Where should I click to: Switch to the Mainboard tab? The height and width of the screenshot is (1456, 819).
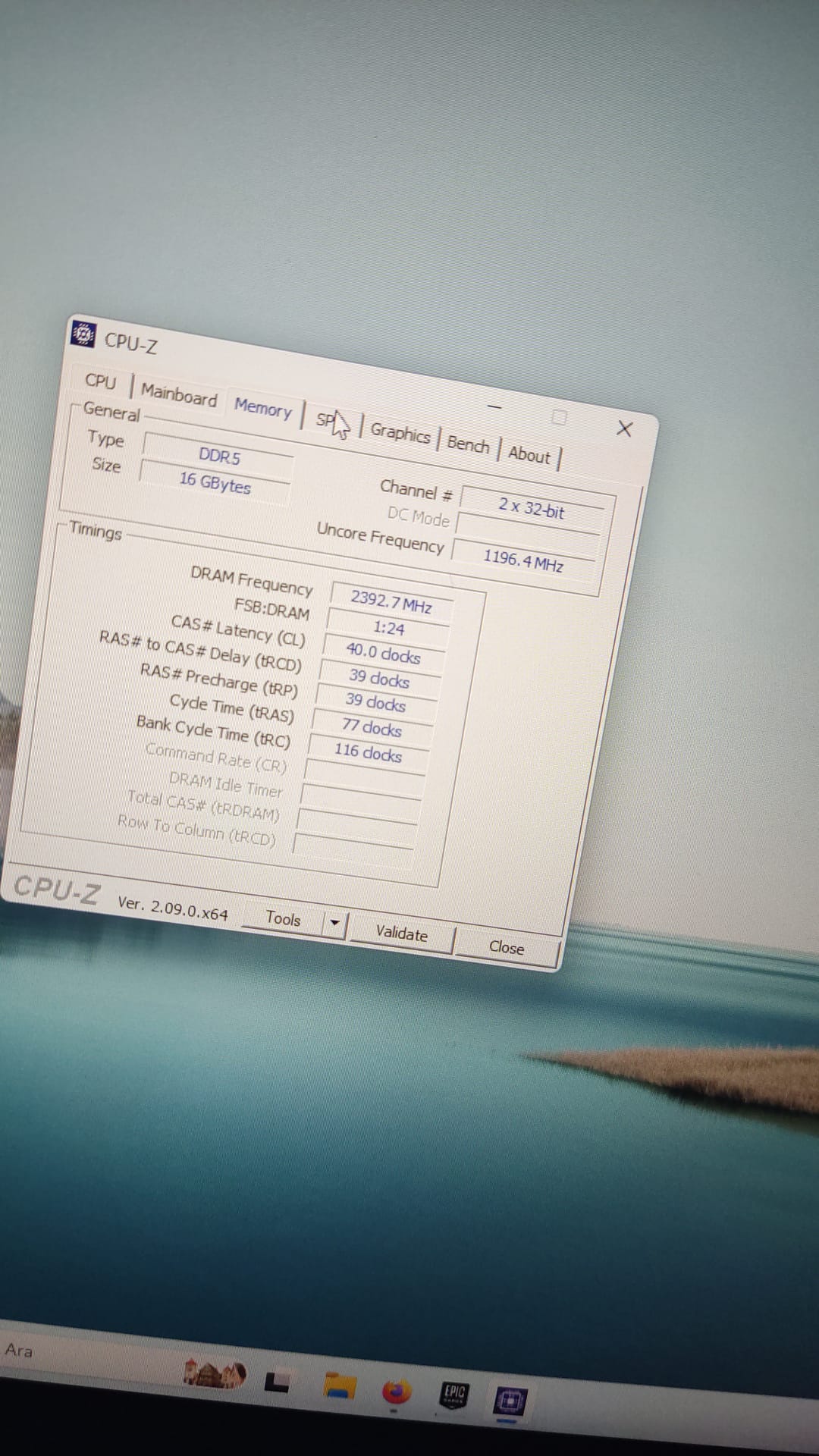click(x=179, y=395)
